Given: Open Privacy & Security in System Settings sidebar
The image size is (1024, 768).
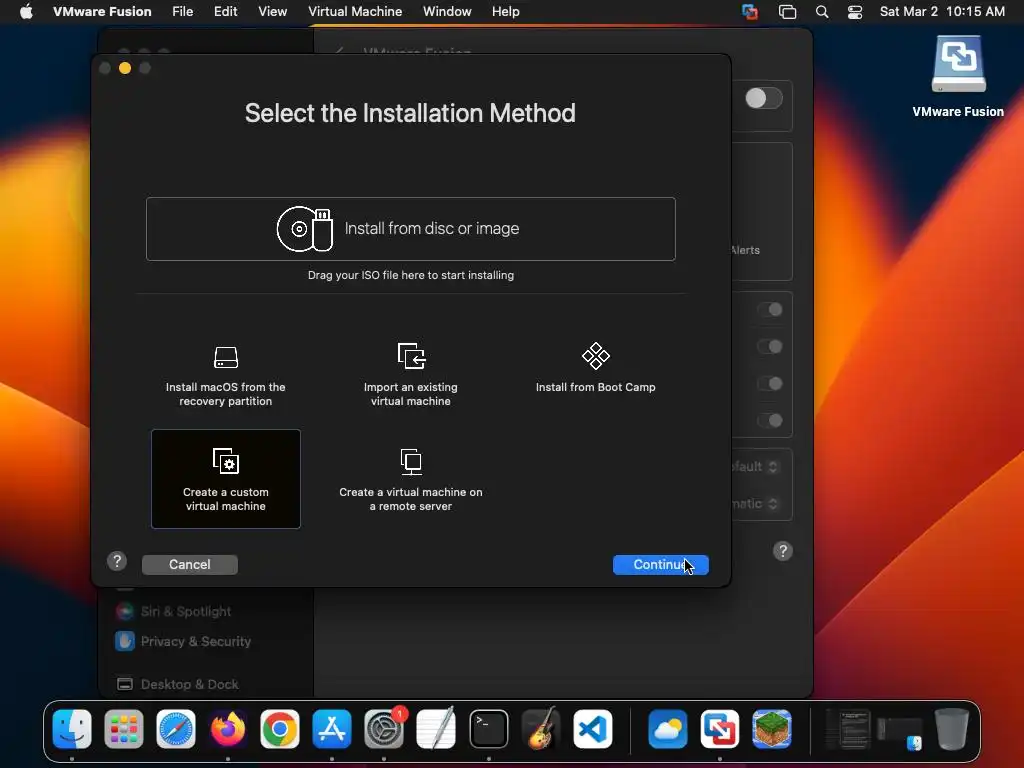Looking at the screenshot, I should click(x=184, y=641).
